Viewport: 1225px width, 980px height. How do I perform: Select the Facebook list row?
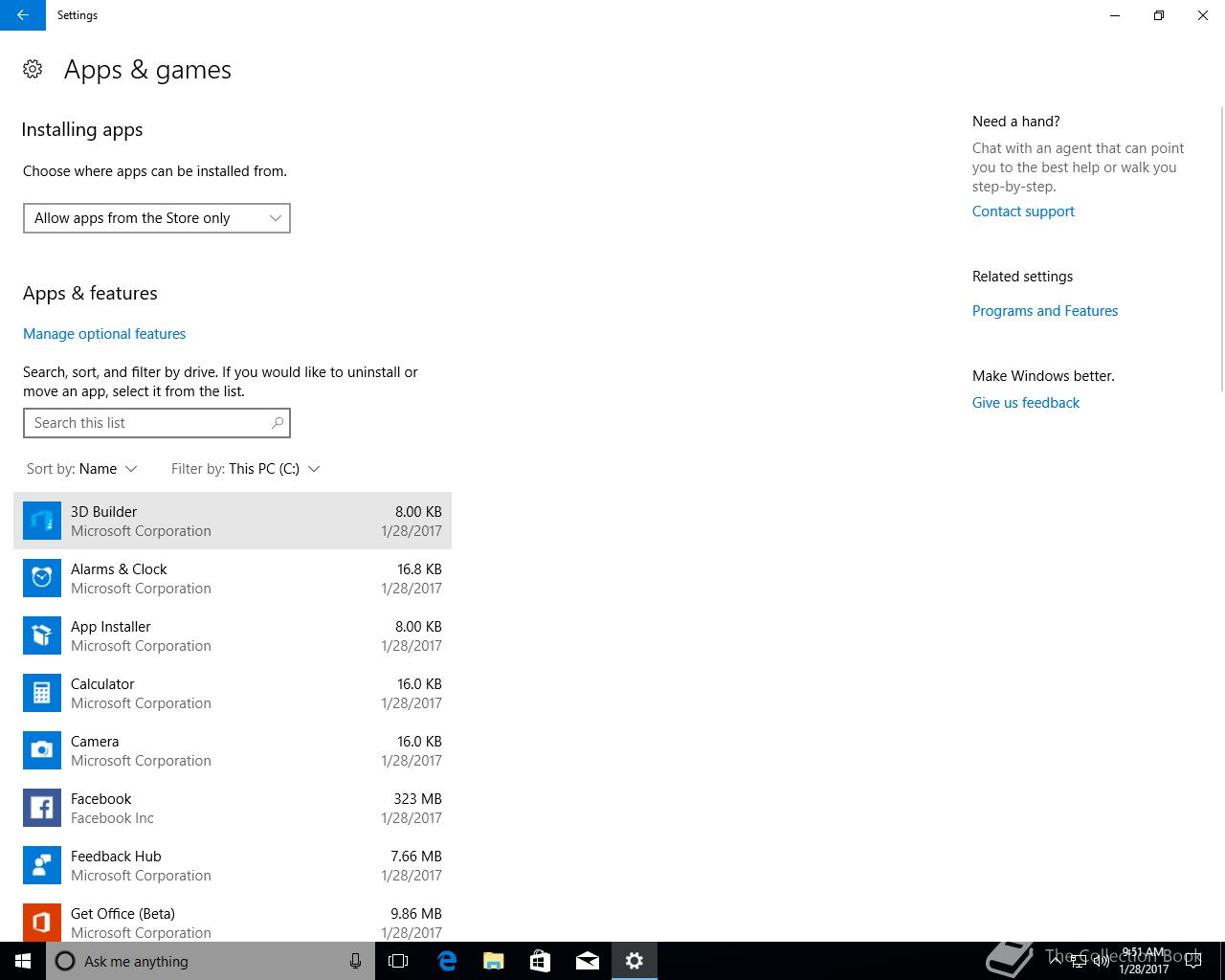tap(233, 808)
